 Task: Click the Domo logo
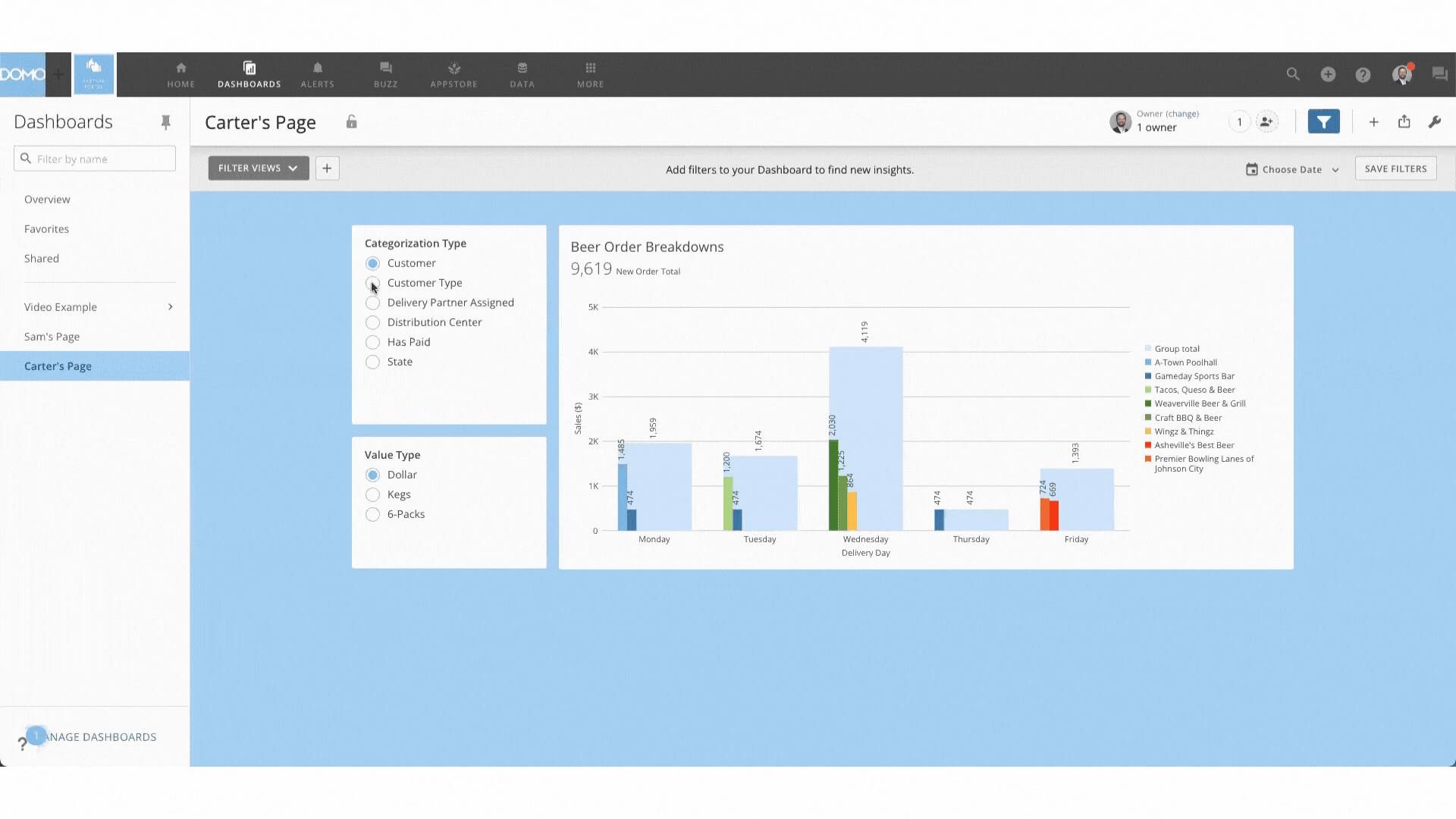coord(23,74)
